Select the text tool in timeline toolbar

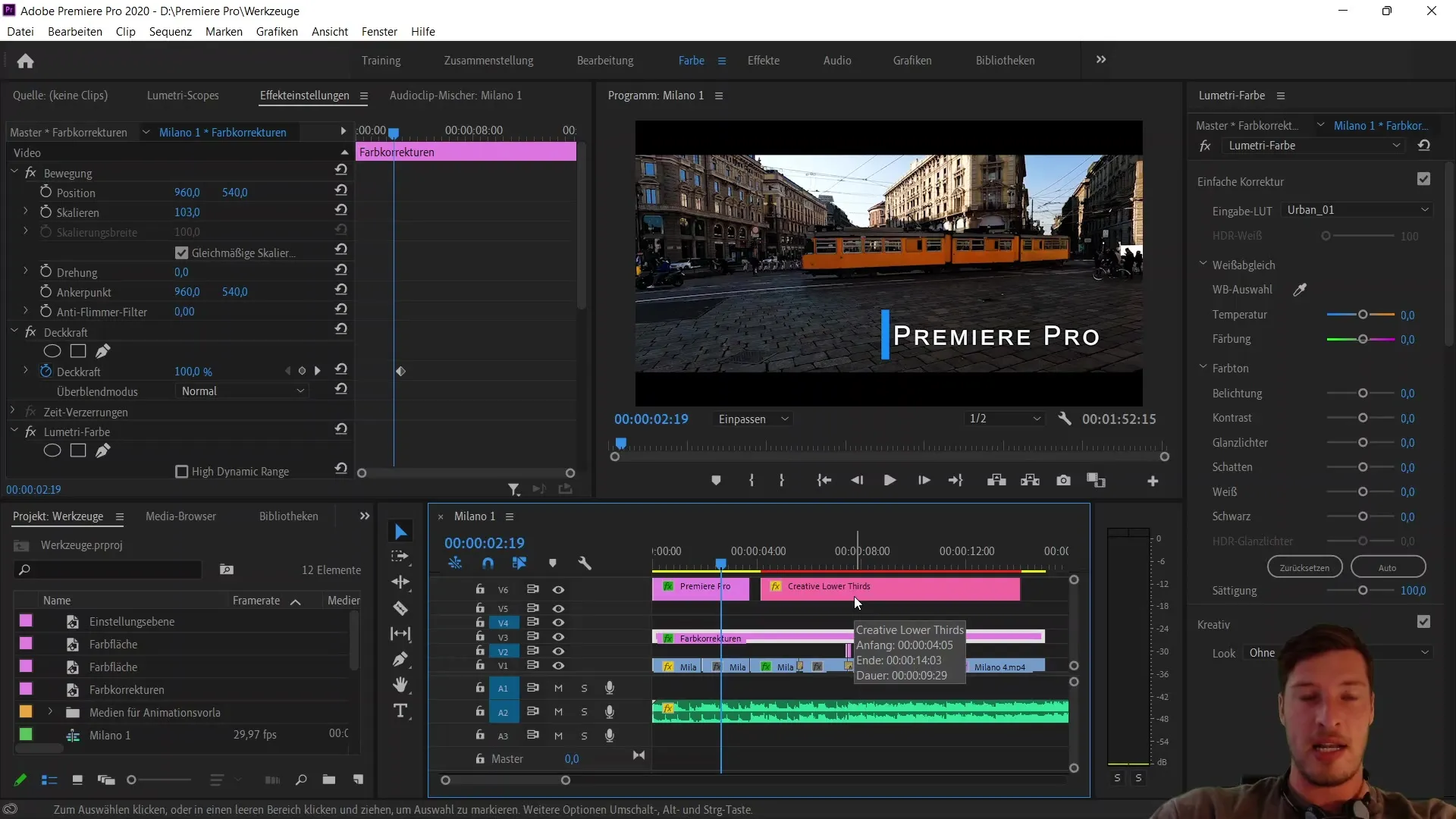pyautogui.click(x=400, y=712)
